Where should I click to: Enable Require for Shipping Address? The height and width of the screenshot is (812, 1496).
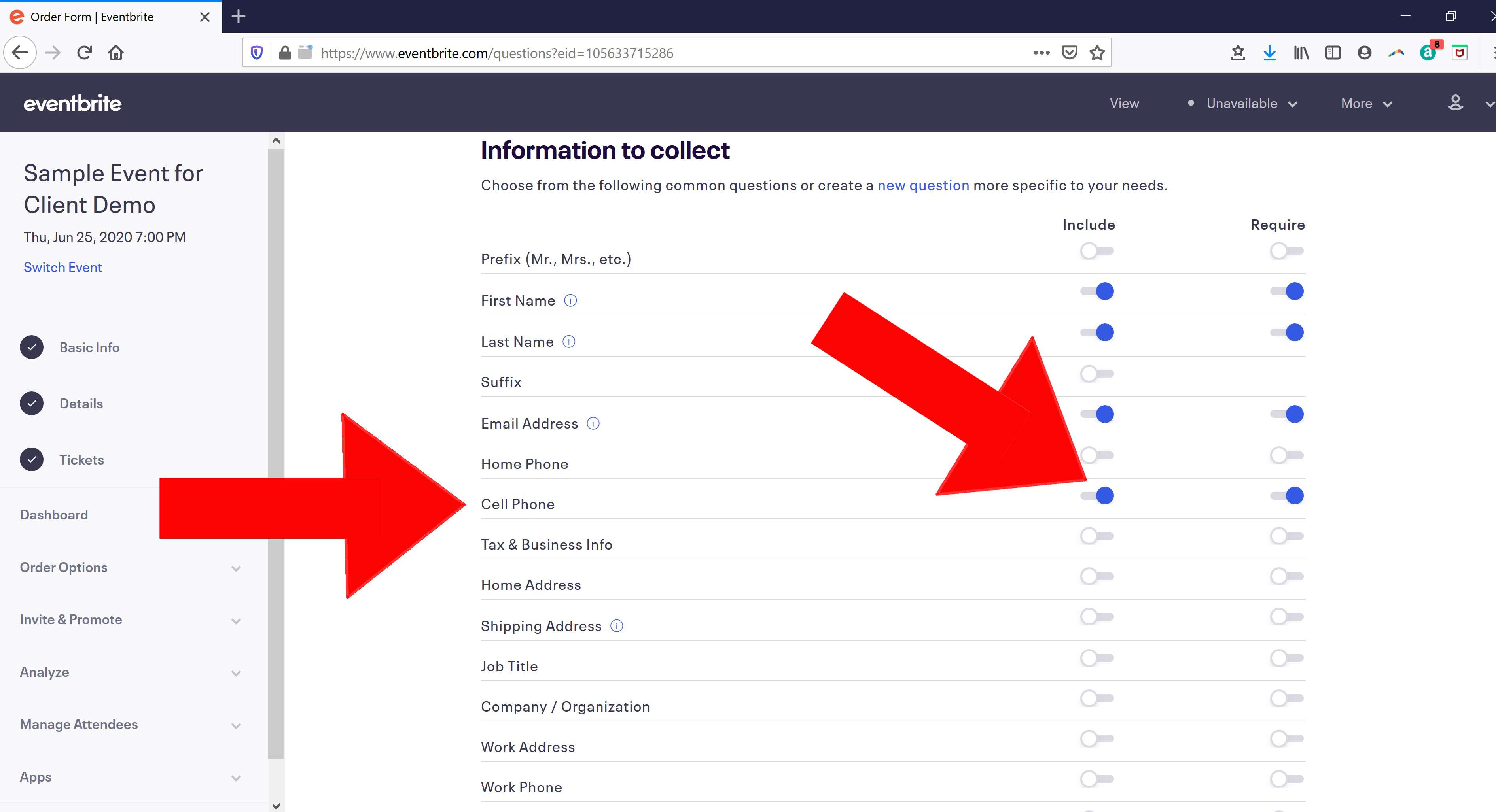pyautogui.click(x=1286, y=616)
